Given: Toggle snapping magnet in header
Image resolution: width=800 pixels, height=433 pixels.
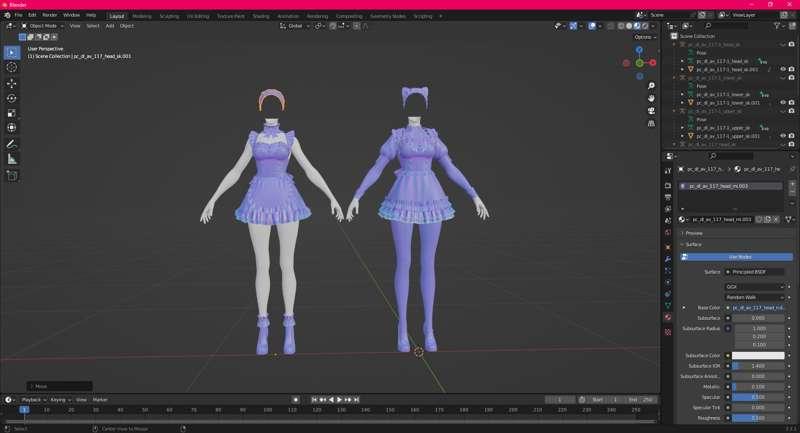Looking at the screenshot, I should click(x=333, y=26).
